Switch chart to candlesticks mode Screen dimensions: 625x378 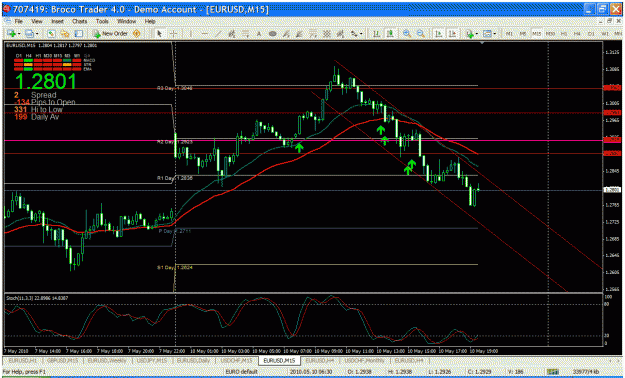tap(390, 34)
